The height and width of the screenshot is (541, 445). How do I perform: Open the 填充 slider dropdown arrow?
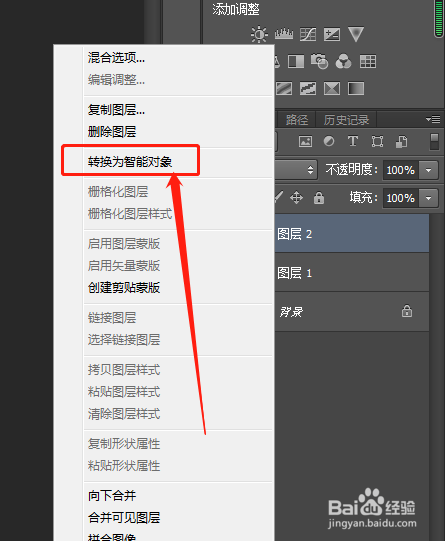(x=429, y=198)
